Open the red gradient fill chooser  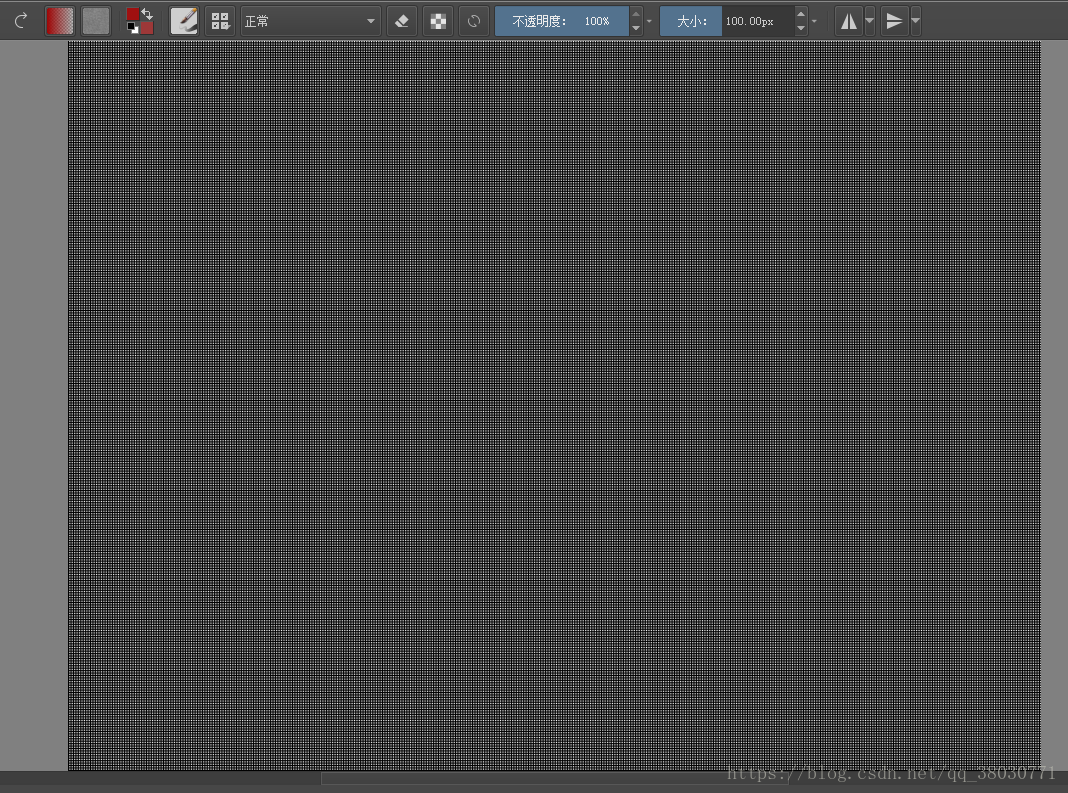tap(60, 21)
